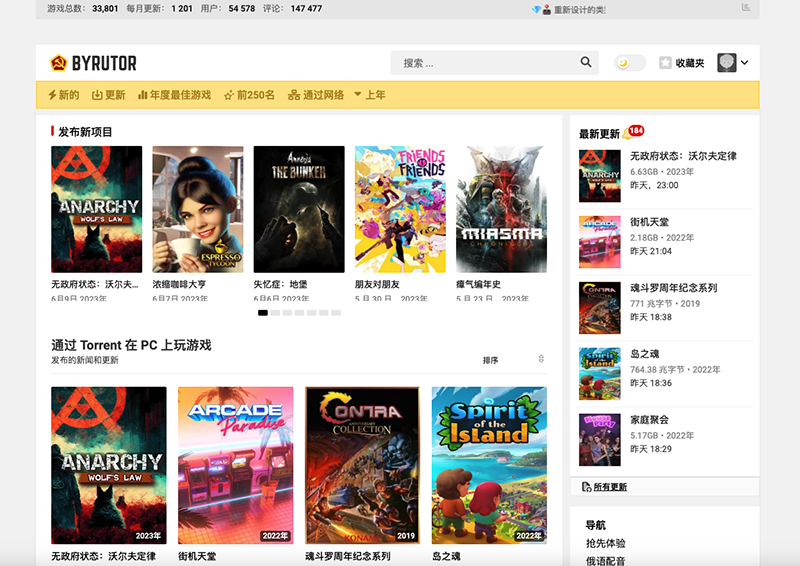Open 年度最佳游戏 menu item
The height and width of the screenshot is (566, 800).
click(x=174, y=95)
